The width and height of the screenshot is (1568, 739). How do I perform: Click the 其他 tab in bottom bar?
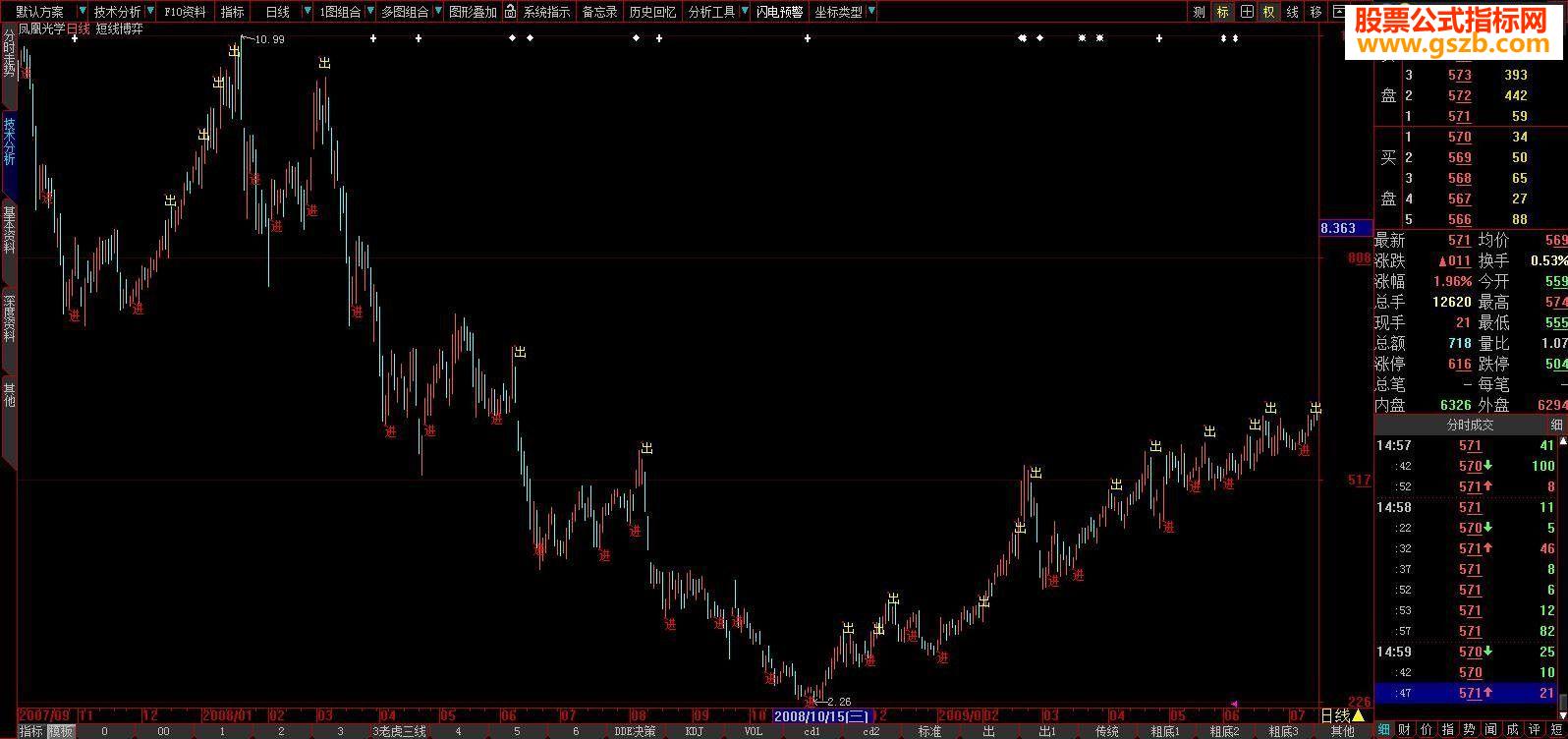1342,731
